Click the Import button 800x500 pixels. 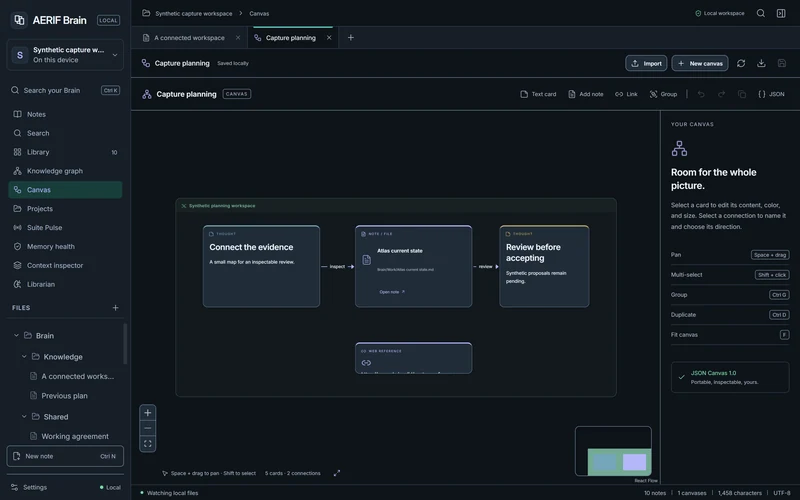click(646, 63)
